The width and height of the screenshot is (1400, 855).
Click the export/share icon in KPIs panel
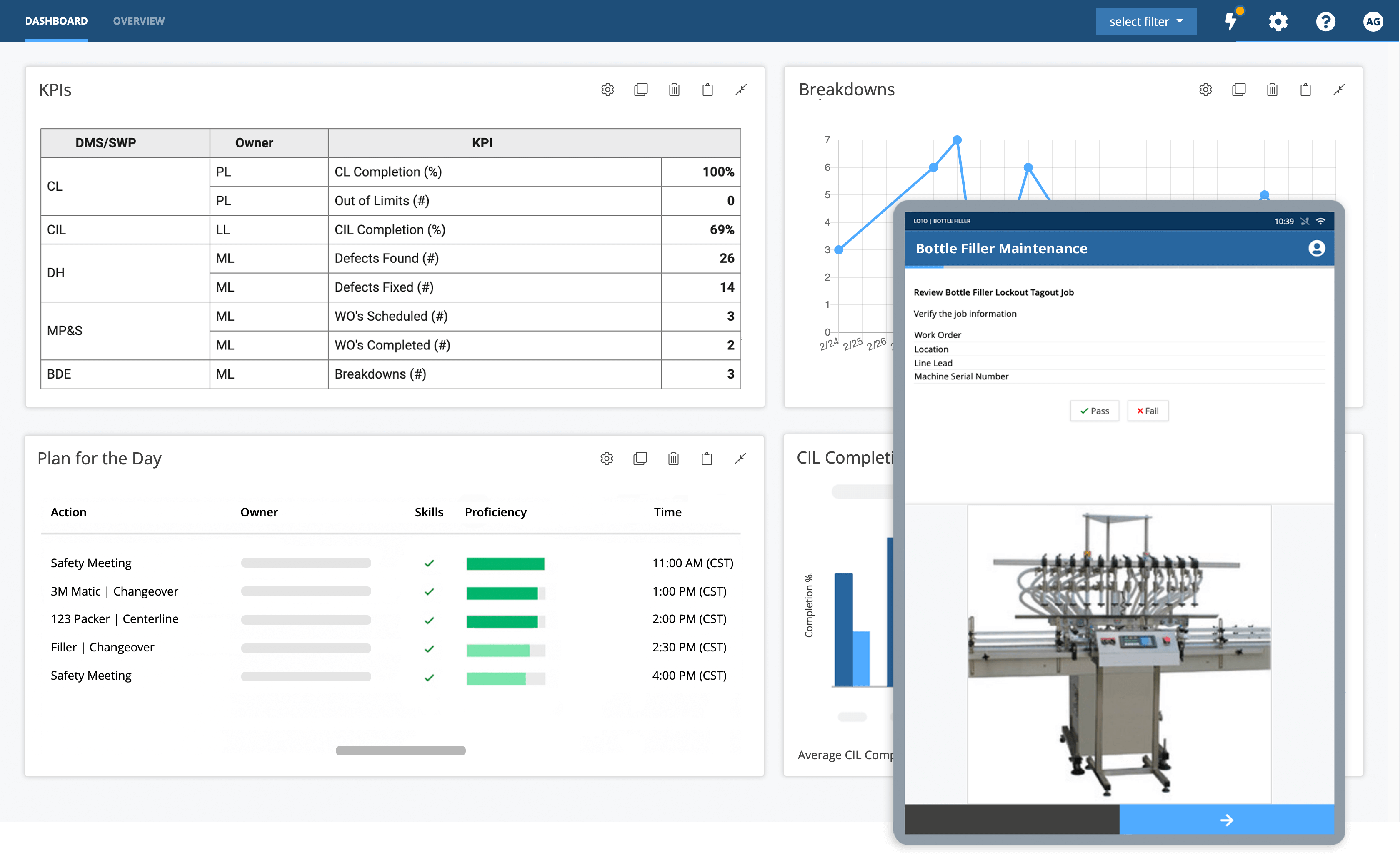[707, 89]
